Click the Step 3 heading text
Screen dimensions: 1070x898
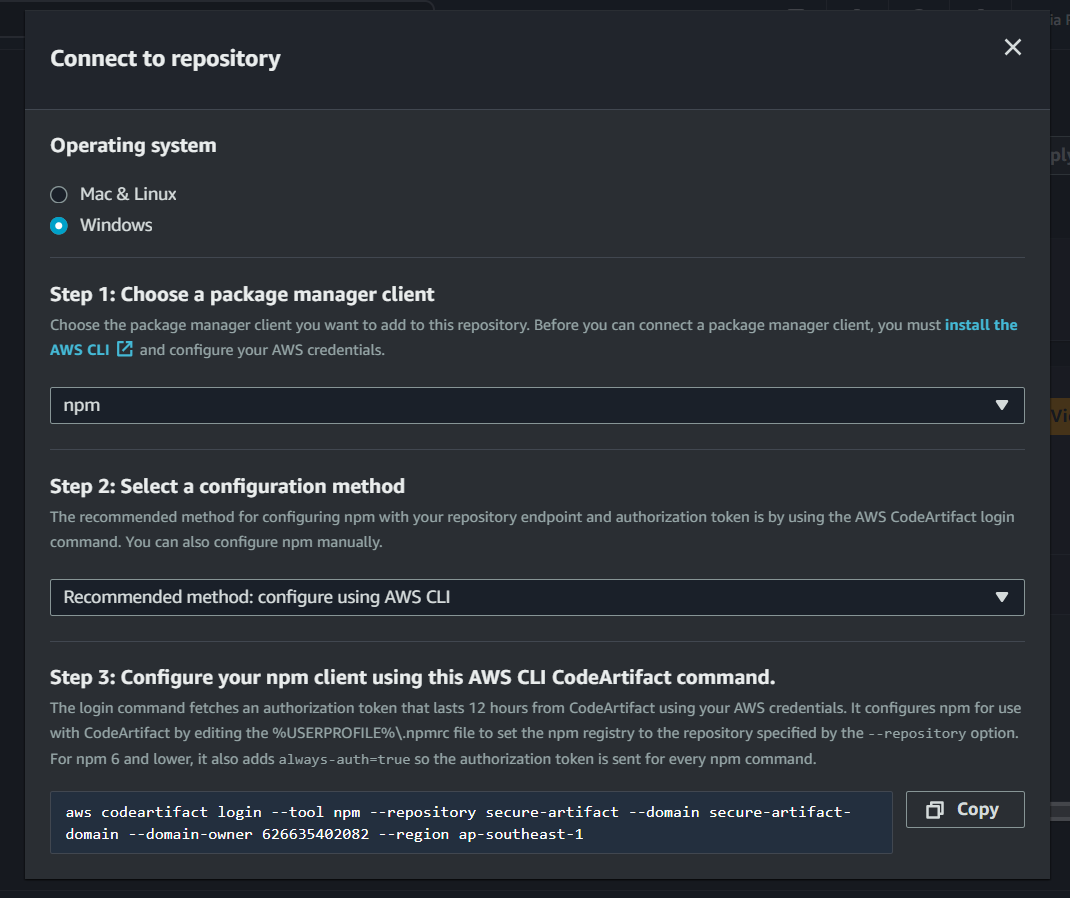(413, 677)
